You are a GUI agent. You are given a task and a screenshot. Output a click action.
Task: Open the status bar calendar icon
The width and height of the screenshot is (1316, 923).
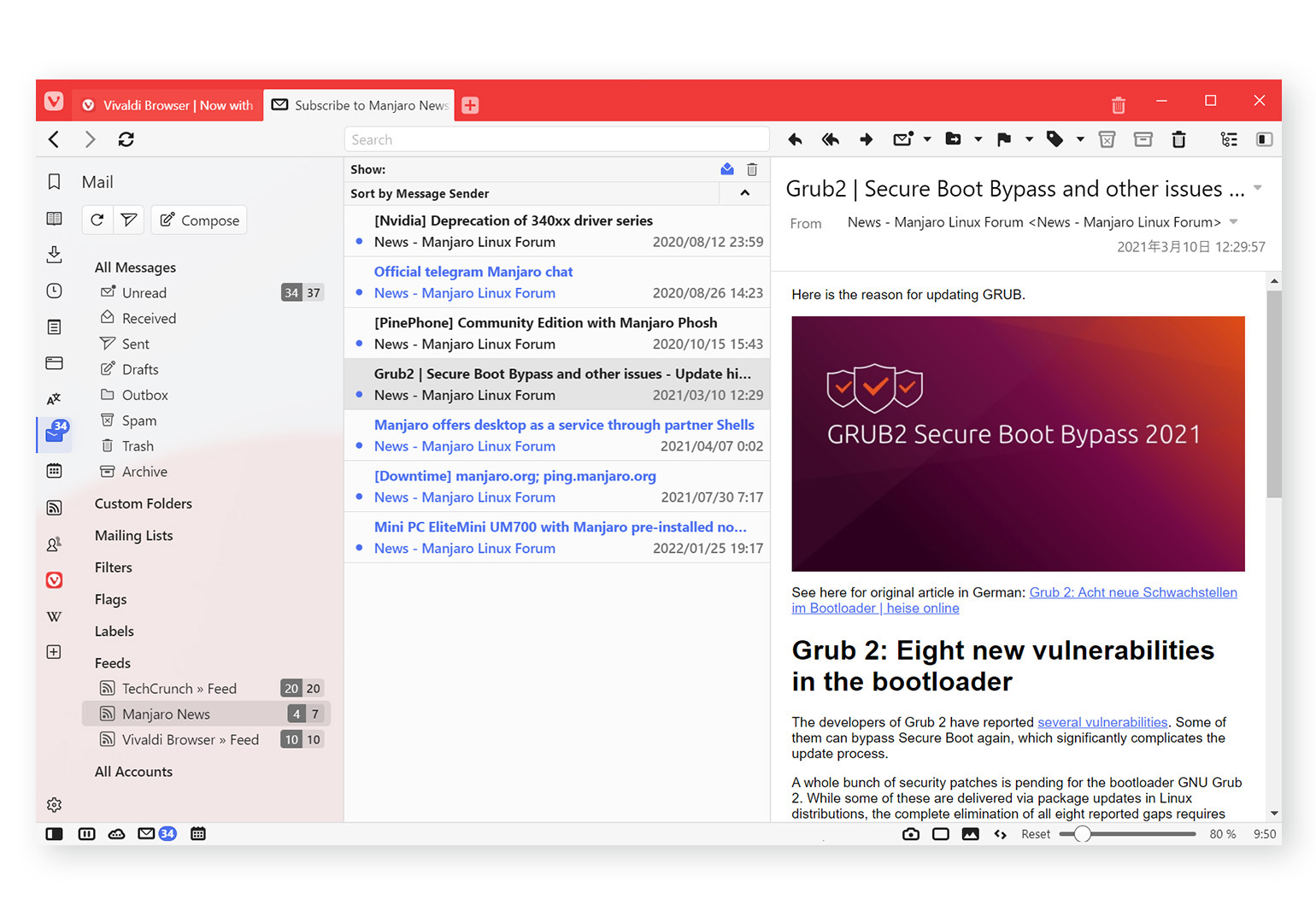pos(198,834)
